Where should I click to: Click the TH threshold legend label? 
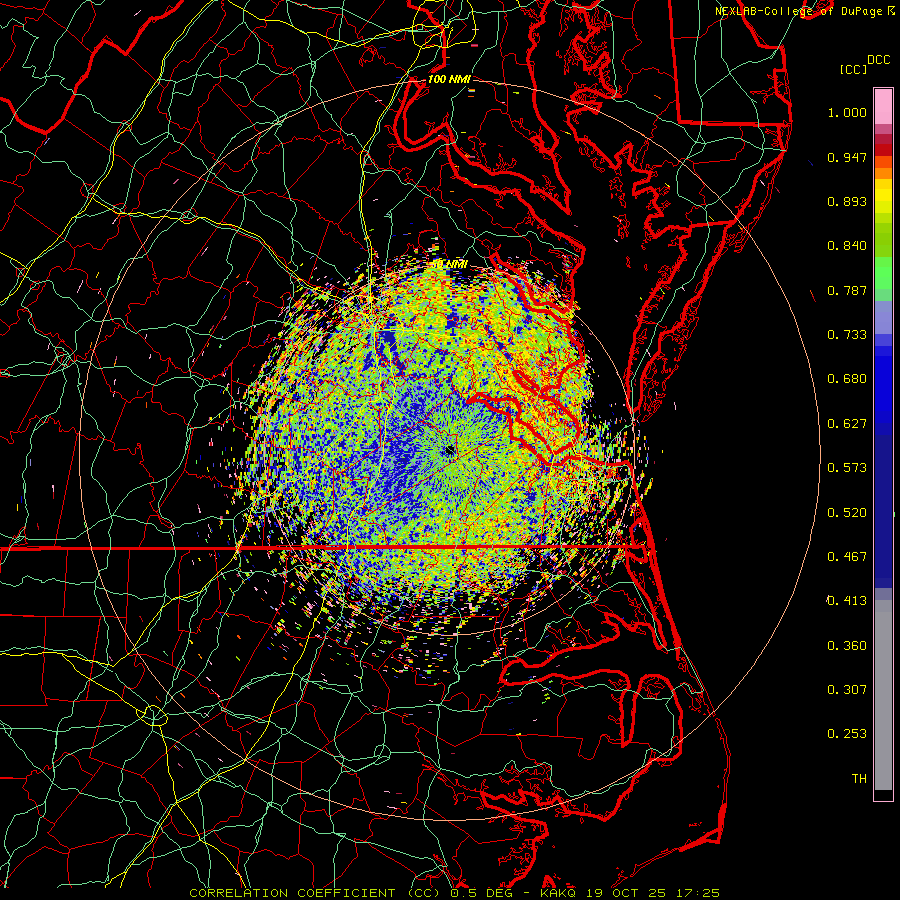(859, 779)
